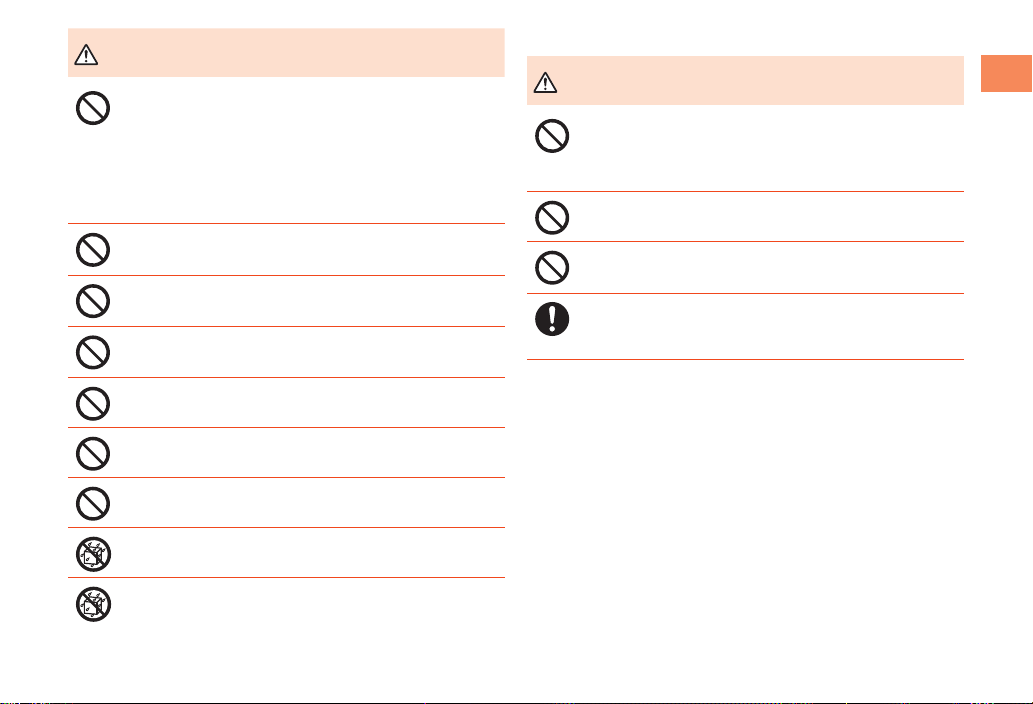Image resolution: width=1033 pixels, height=704 pixels.
Task: Click the right column's peach header banner
Action: [745, 80]
